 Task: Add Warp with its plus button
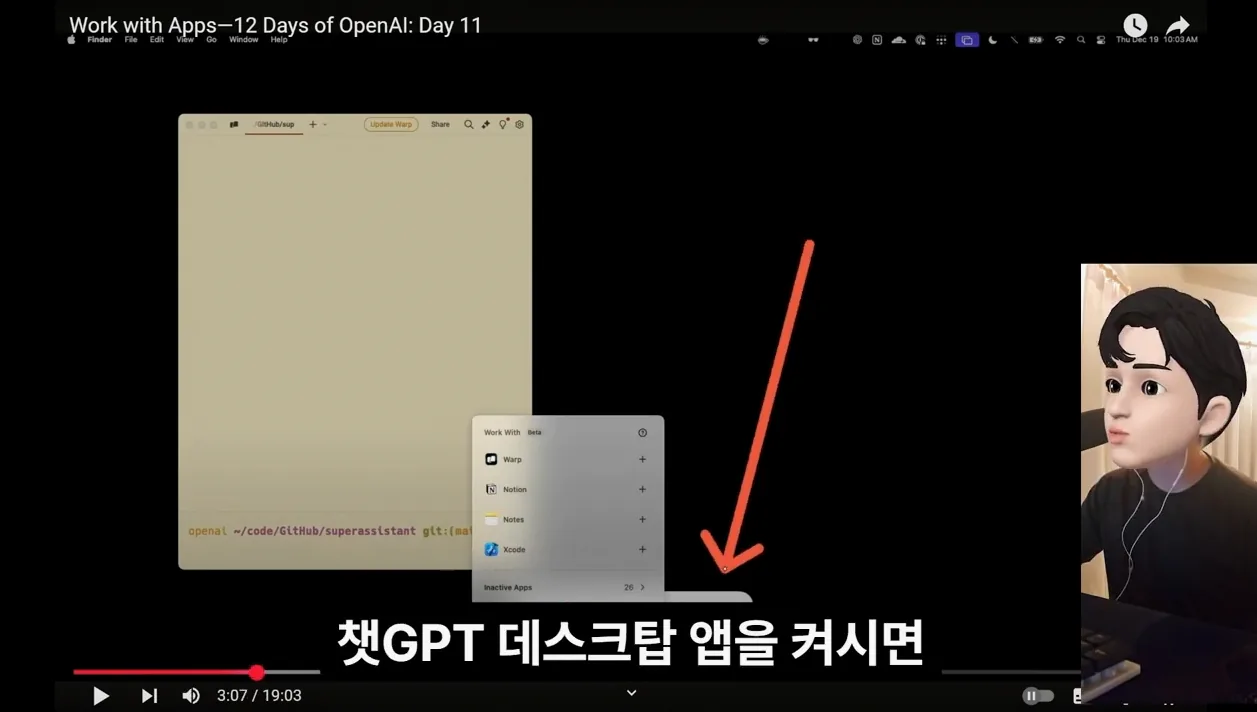coord(642,460)
